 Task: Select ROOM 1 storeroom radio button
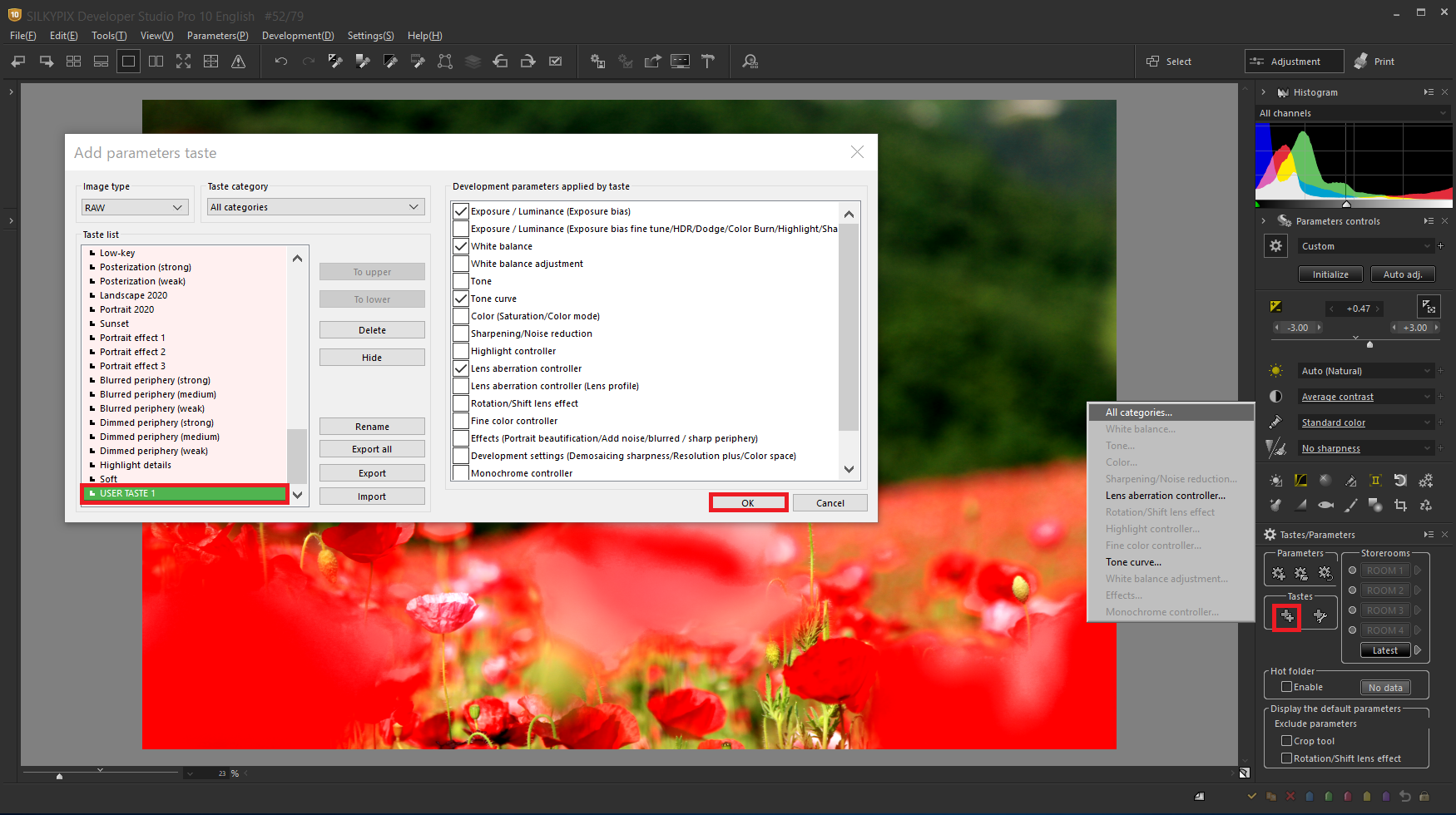click(1353, 570)
